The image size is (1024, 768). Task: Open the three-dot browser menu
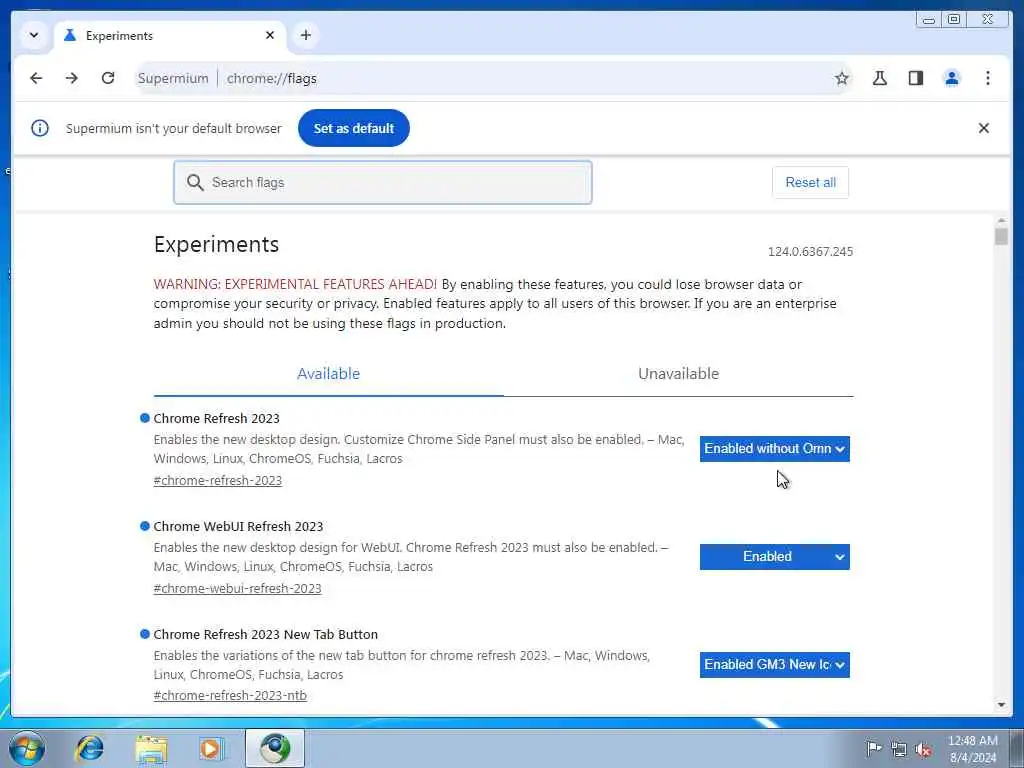point(987,78)
